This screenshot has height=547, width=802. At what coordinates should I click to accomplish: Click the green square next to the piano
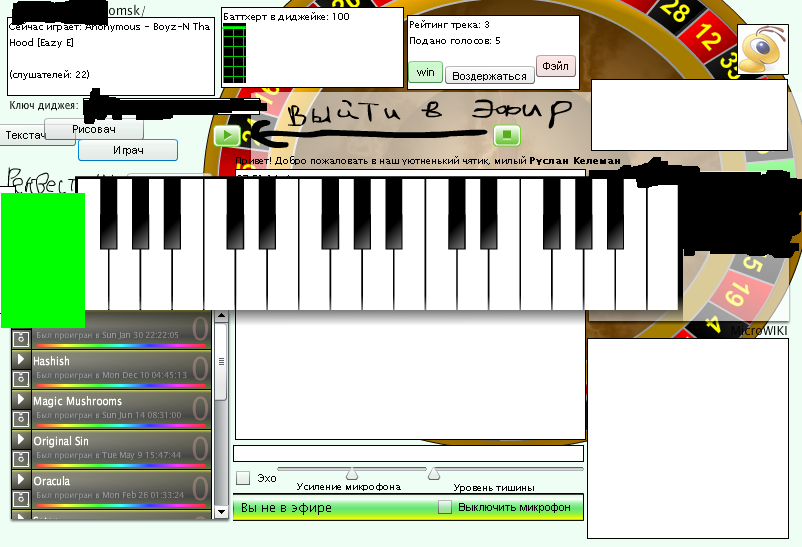[x=42, y=260]
